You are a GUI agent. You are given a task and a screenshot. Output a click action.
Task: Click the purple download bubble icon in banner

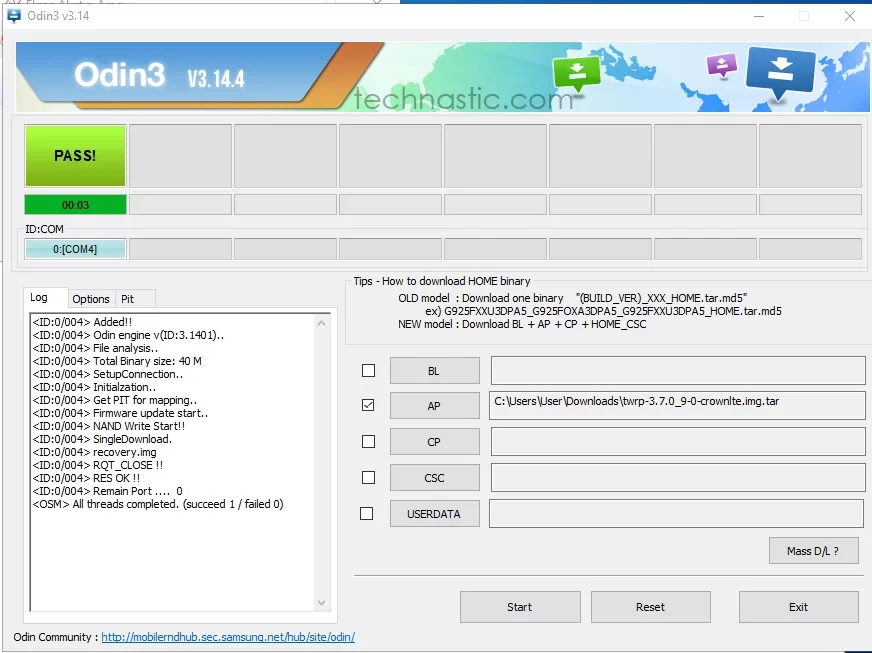click(722, 65)
